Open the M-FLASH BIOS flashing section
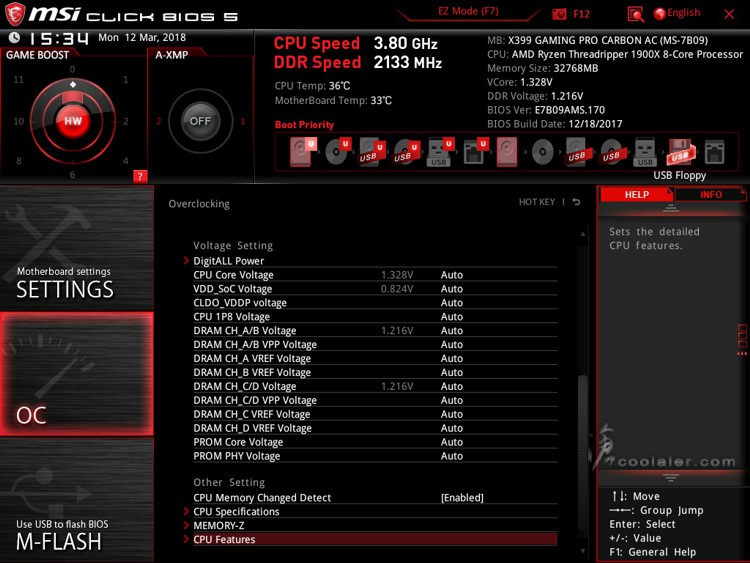The height and width of the screenshot is (563, 750). (77, 500)
